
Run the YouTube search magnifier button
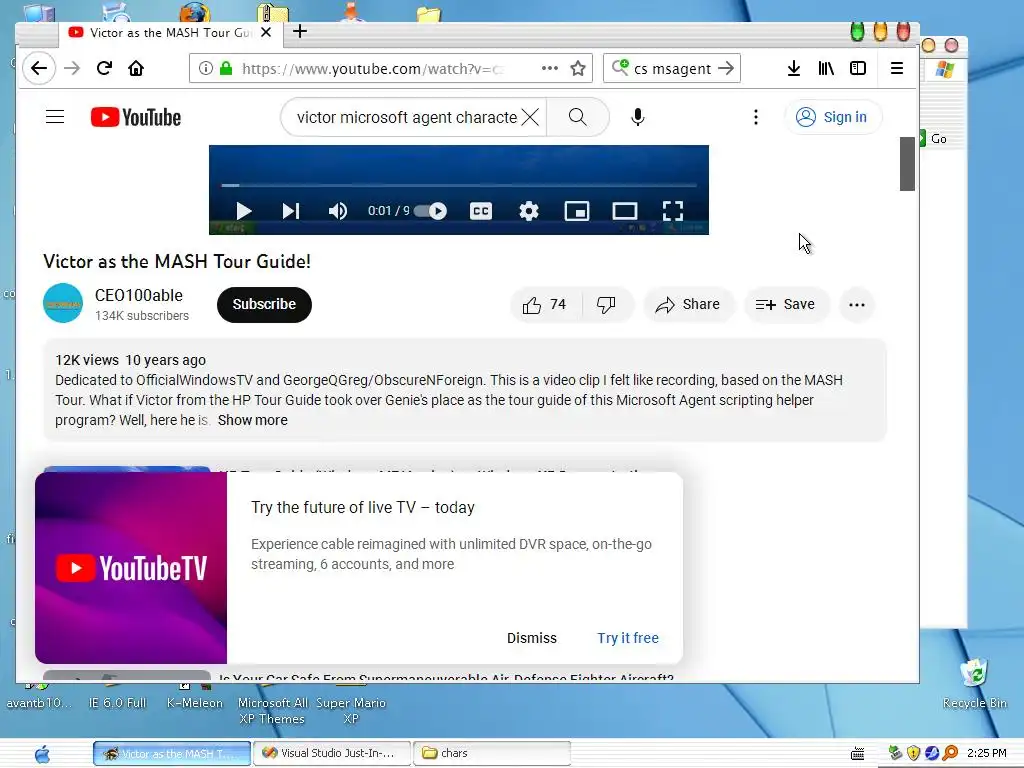click(578, 117)
